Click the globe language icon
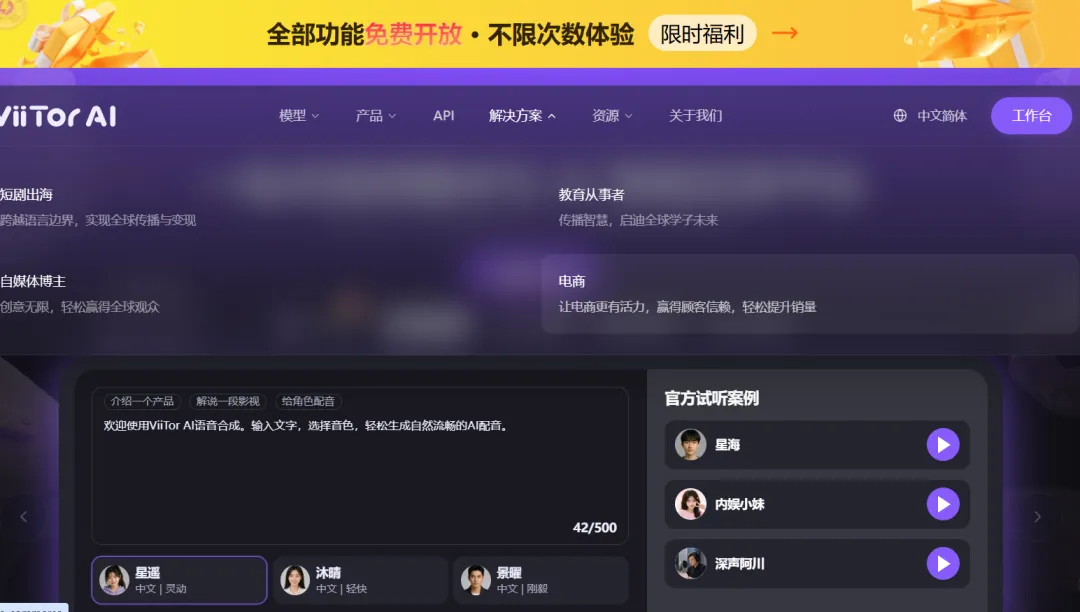The width and height of the screenshot is (1080, 612). 900,116
